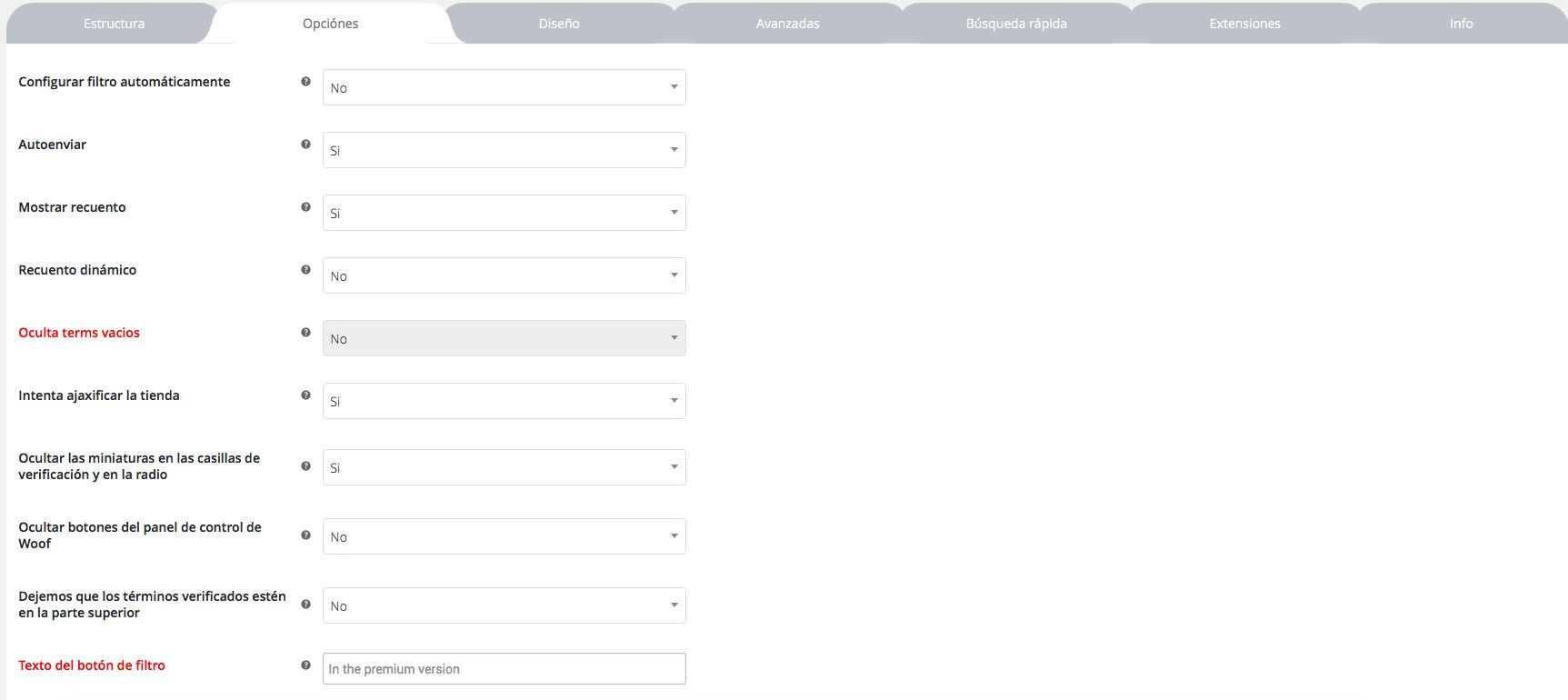Click 'Configurar filtro automáticamente' label

(x=125, y=82)
